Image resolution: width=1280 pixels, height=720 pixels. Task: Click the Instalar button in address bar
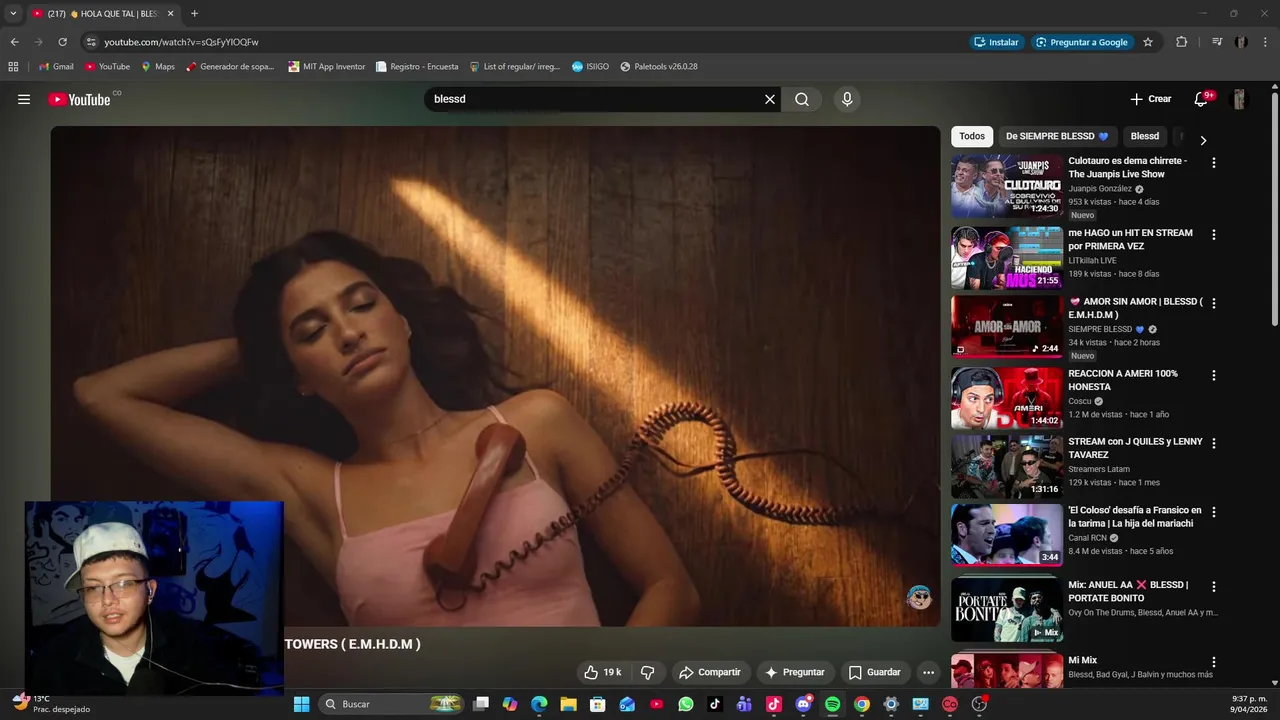[x=996, y=42]
